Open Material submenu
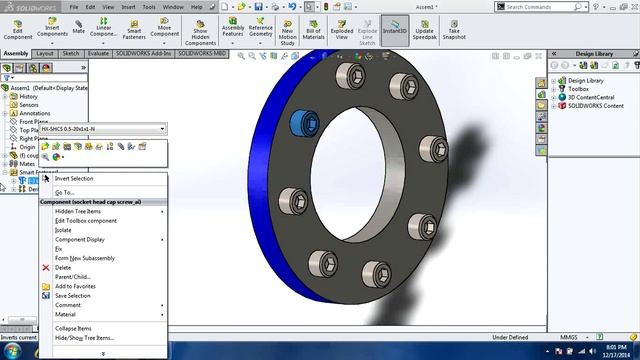Viewport: 640px width, 360px height. point(103,315)
